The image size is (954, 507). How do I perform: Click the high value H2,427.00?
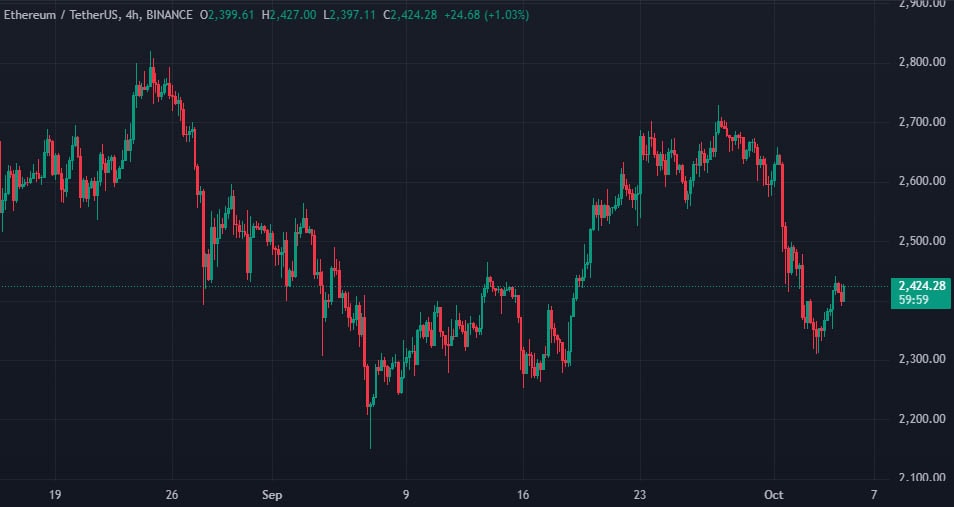(288, 15)
